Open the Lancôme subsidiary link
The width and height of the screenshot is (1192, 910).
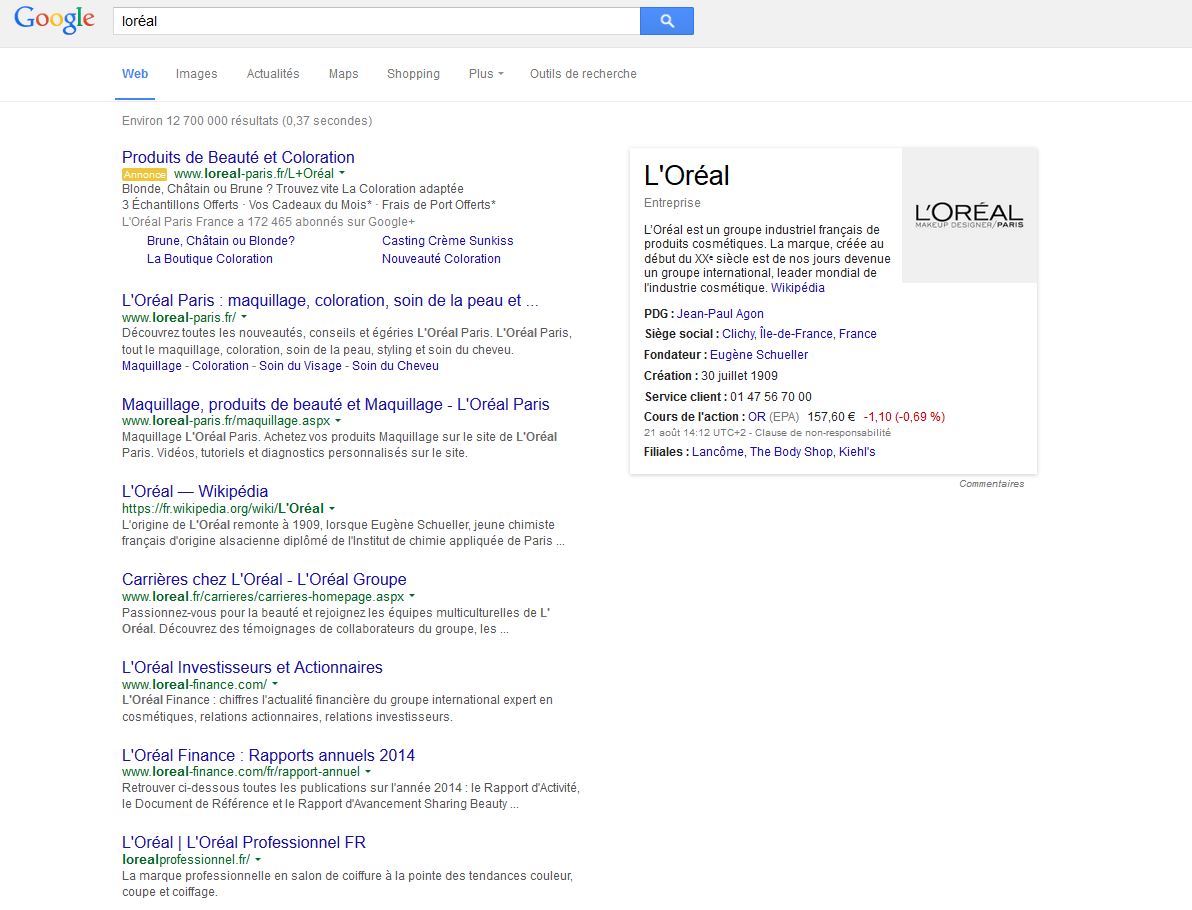[718, 452]
